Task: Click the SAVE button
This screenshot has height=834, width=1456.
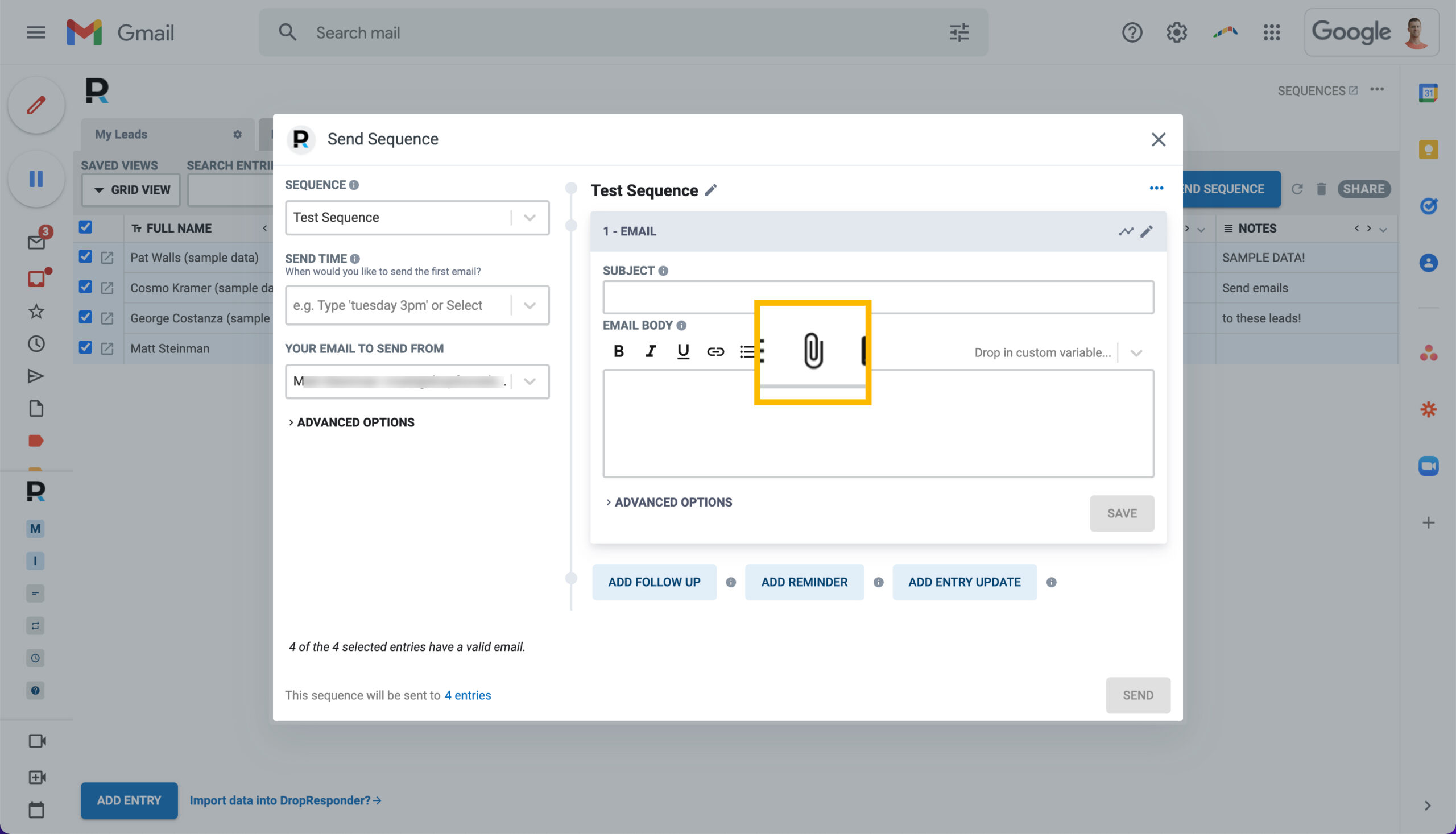Action: tap(1122, 513)
